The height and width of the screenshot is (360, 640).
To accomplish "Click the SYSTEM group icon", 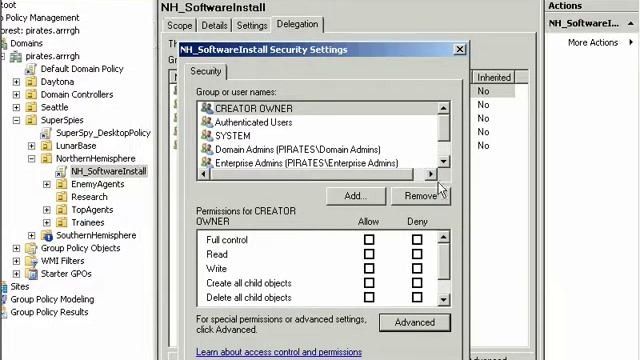I will point(207,136).
